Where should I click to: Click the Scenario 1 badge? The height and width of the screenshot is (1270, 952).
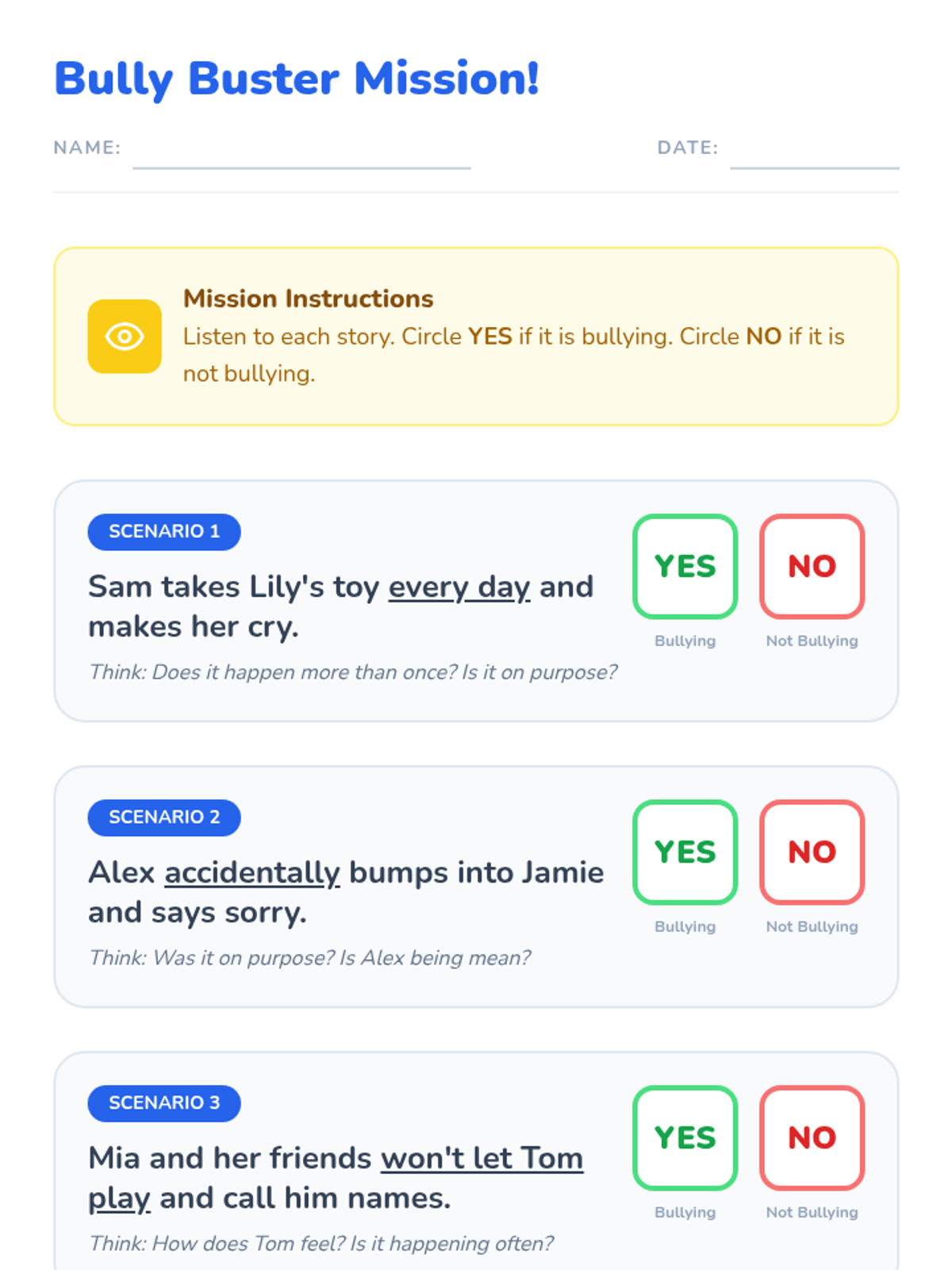pyautogui.click(x=164, y=532)
